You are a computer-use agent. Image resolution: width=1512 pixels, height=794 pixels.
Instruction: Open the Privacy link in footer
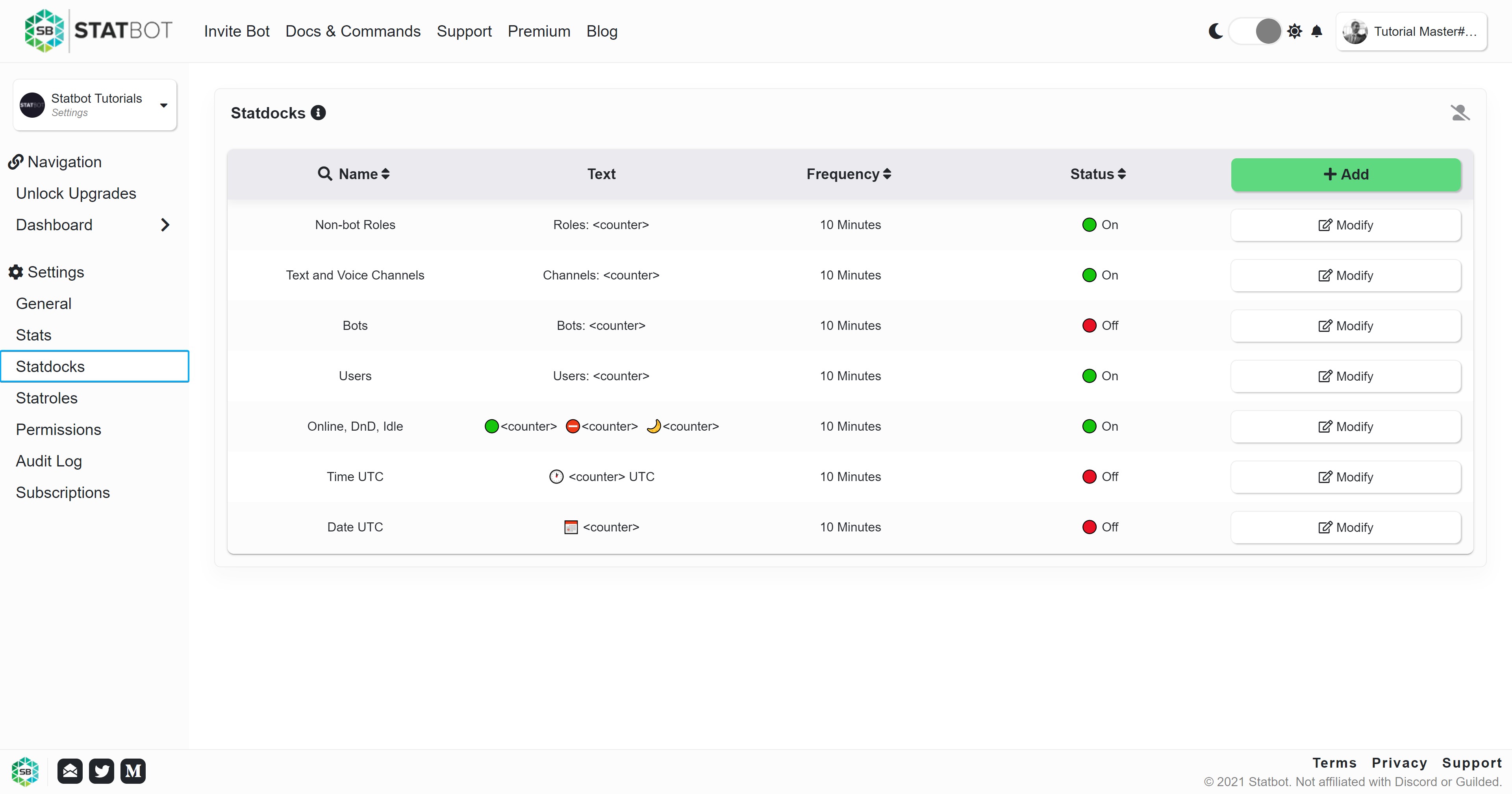1399,763
